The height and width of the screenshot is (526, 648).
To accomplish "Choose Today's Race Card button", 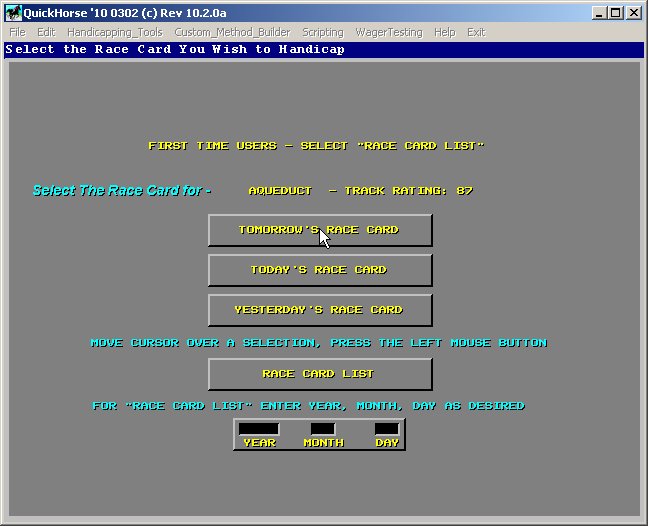I will (x=320, y=270).
